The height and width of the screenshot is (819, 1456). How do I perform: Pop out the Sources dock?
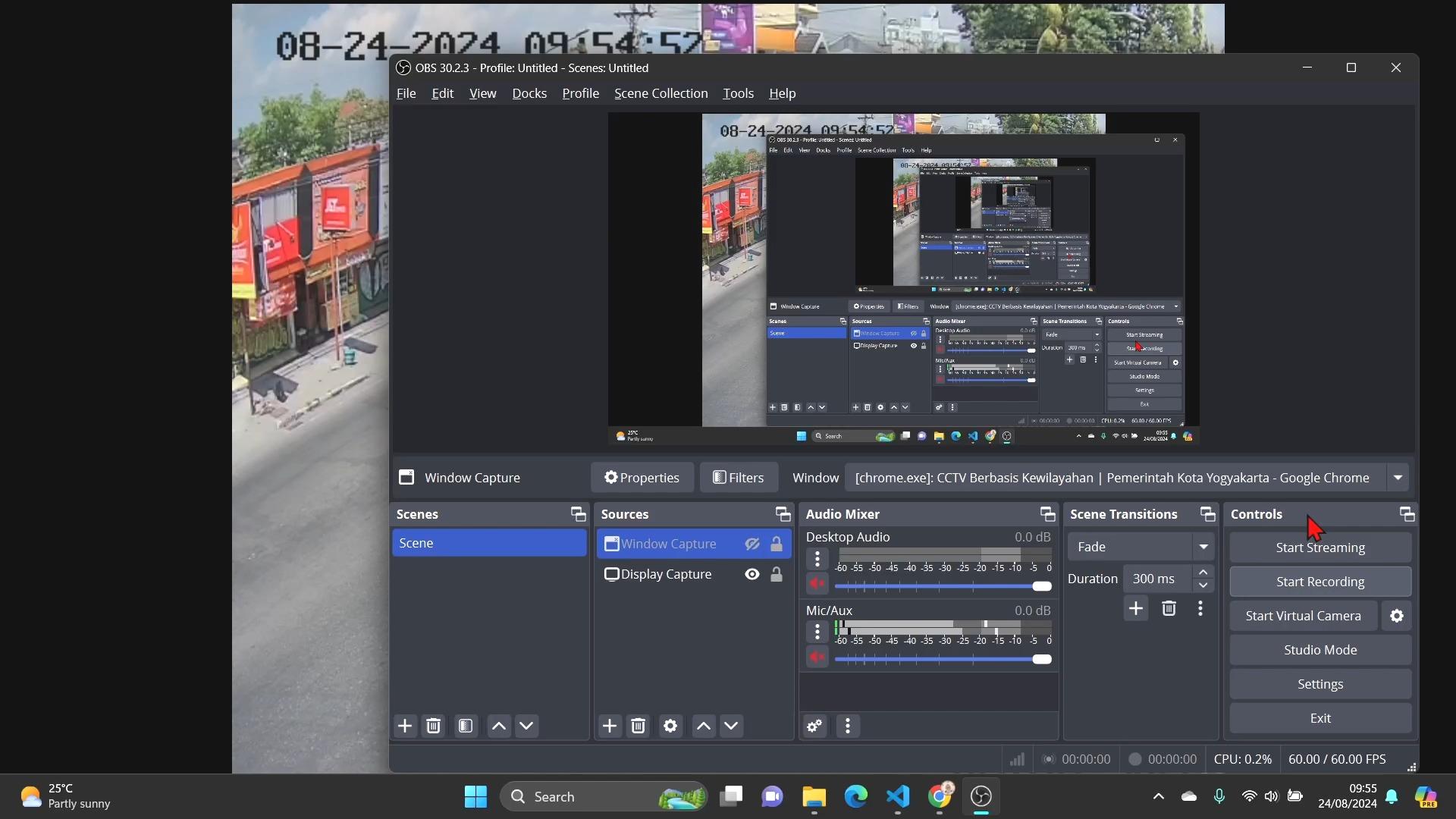(x=783, y=514)
